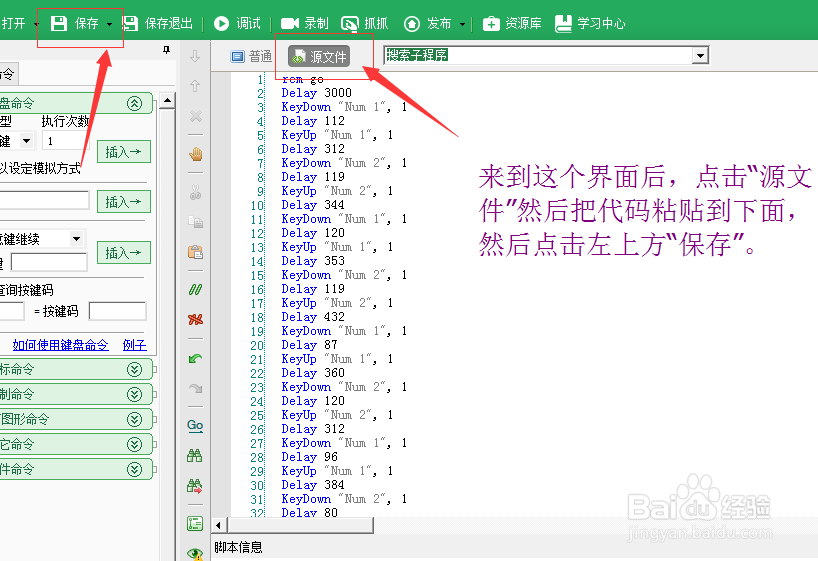Click the orange hand icon in vertical toolbar
The image size is (818, 561).
point(196,154)
